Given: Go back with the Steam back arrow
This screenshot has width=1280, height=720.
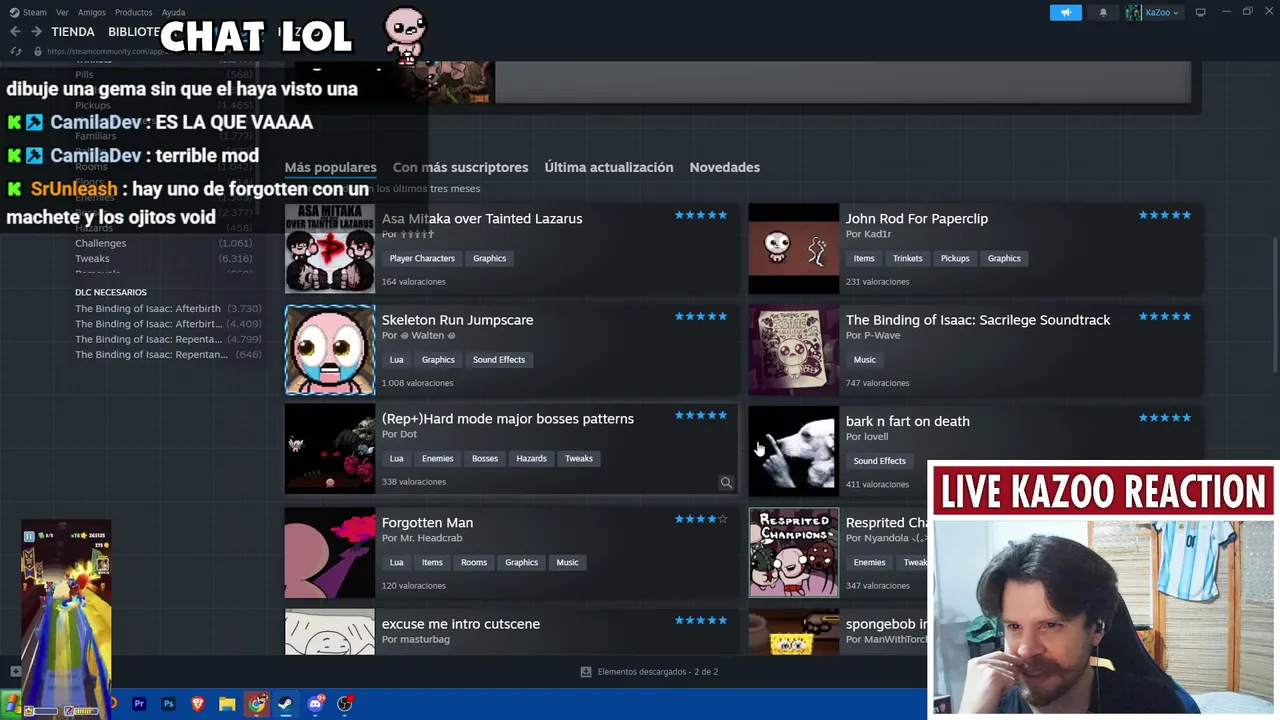Looking at the screenshot, I should (x=15, y=32).
